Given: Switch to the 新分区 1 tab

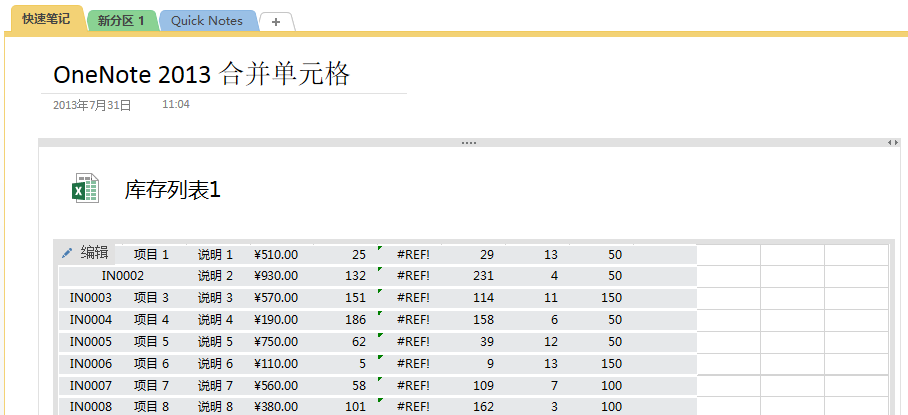Looking at the screenshot, I should tap(121, 21).
